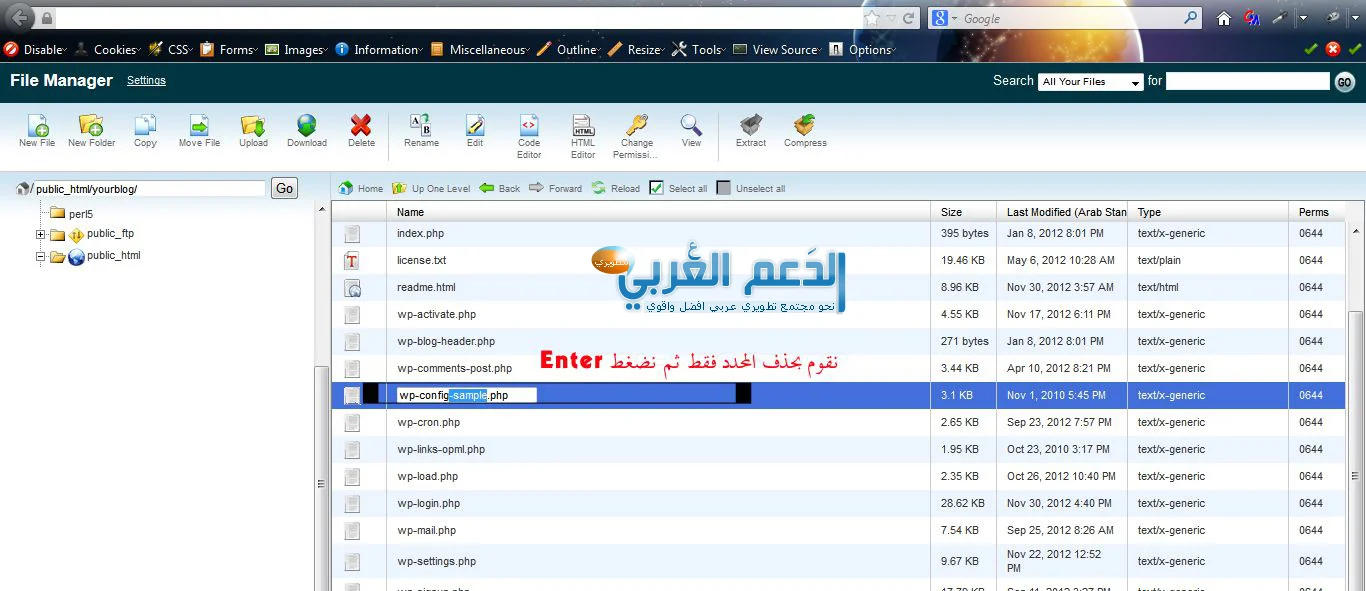Open the Change Permissions key icon
Image resolution: width=1366 pixels, height=591 pixels.
[636, 127]
